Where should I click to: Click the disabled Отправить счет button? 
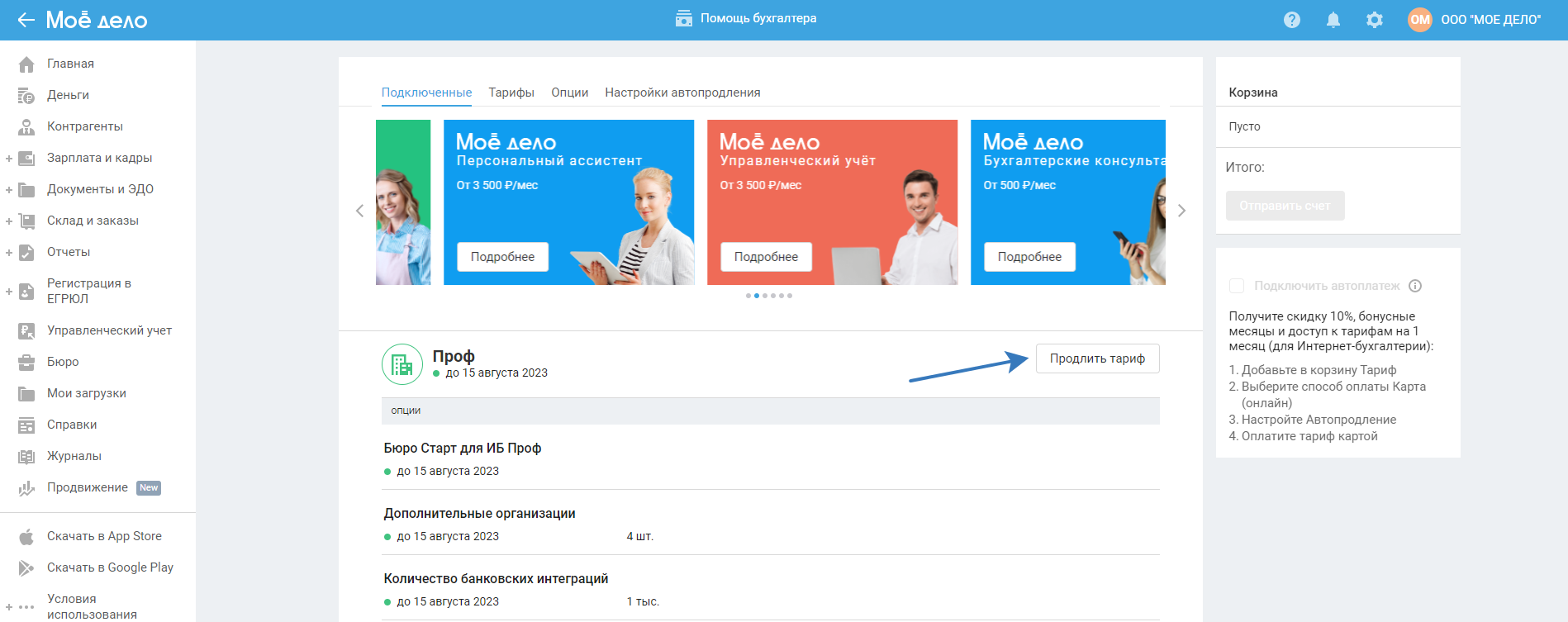click(x=1285, y=206)
